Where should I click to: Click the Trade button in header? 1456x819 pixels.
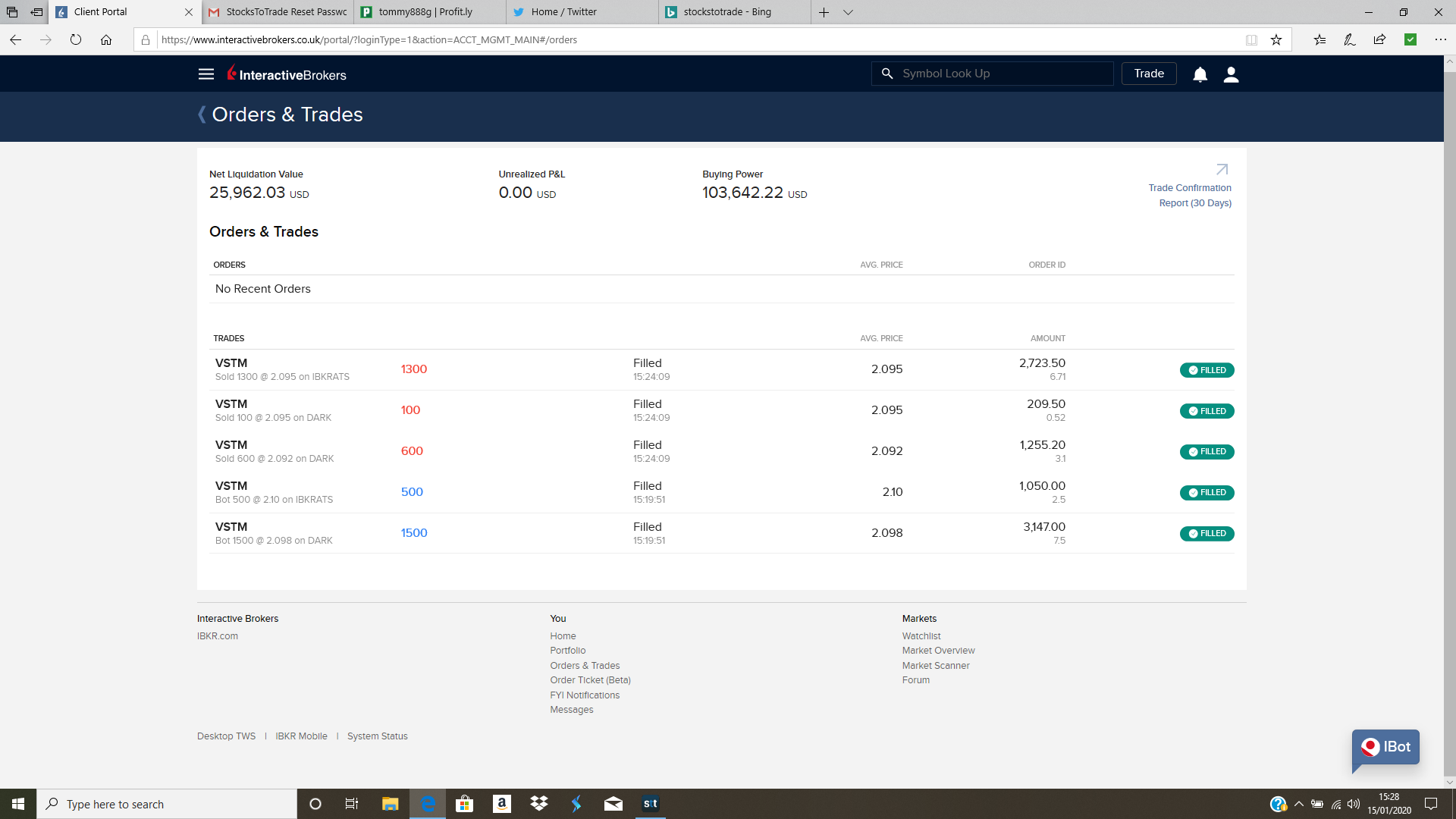point(1149,74)
